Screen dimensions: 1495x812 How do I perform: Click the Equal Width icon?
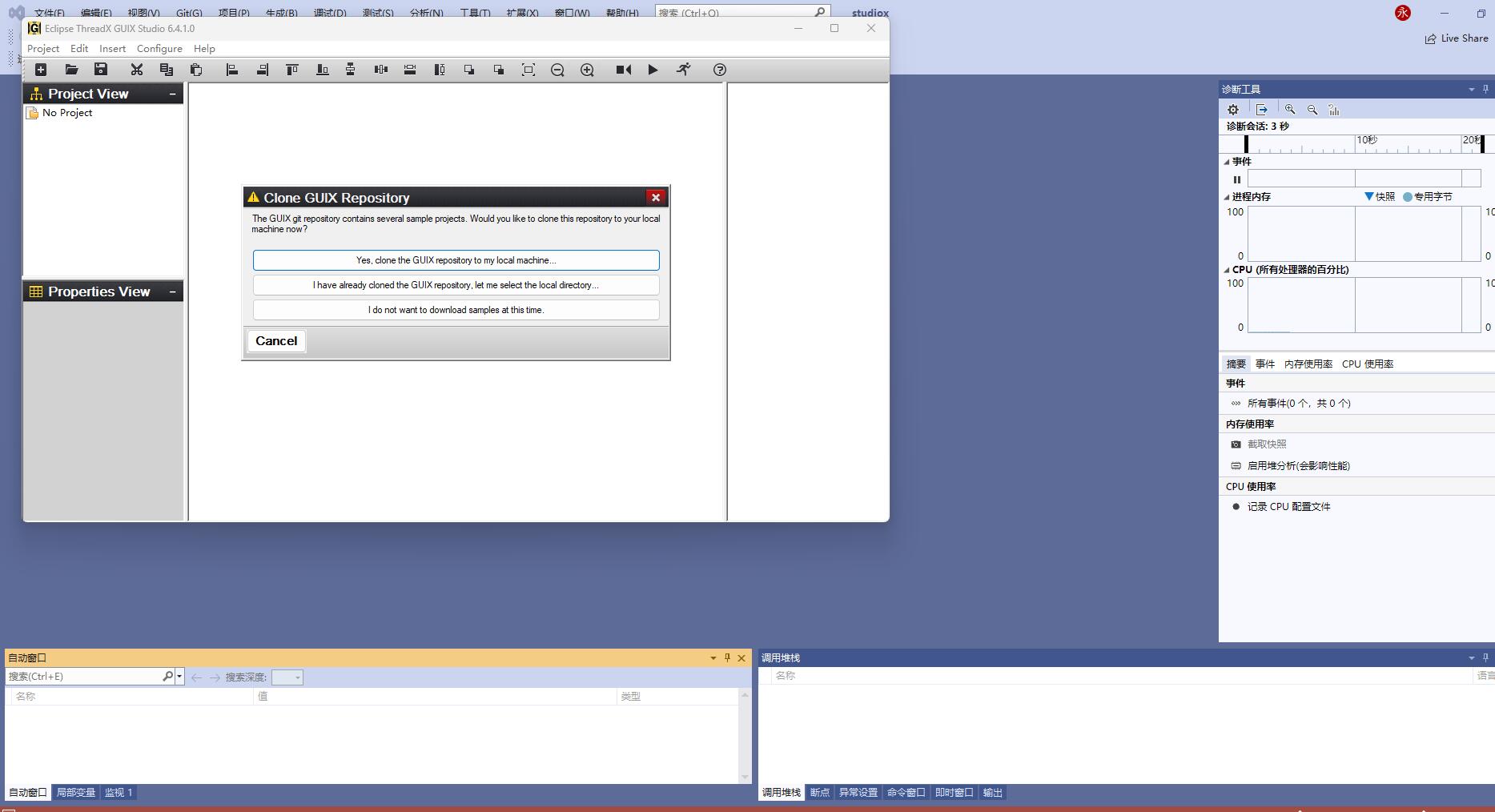(410, 70)
